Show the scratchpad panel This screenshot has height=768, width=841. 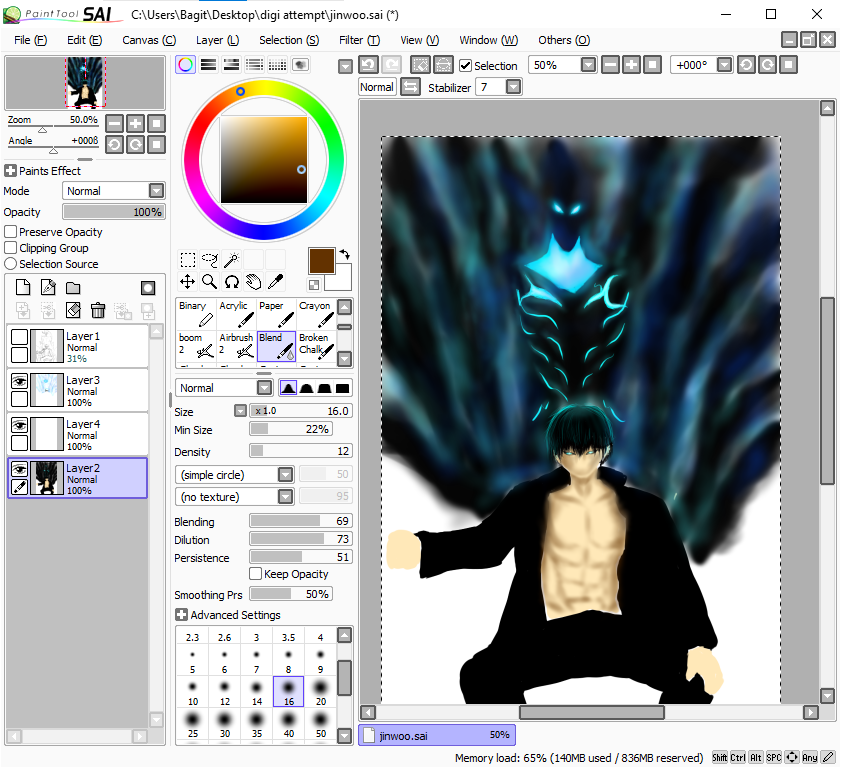coord(300,65)
